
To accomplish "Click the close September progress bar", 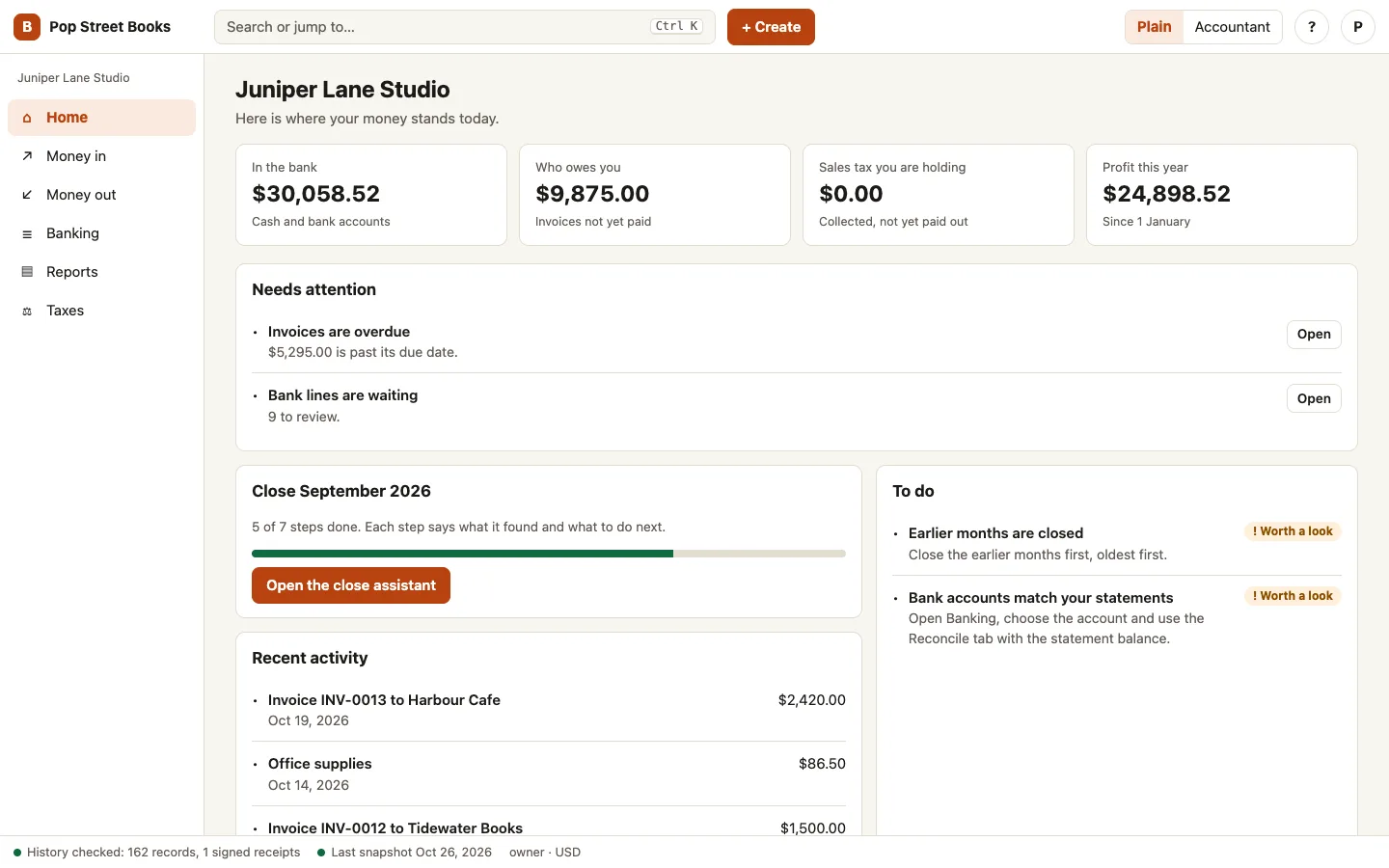I will (x=549, y=554).
